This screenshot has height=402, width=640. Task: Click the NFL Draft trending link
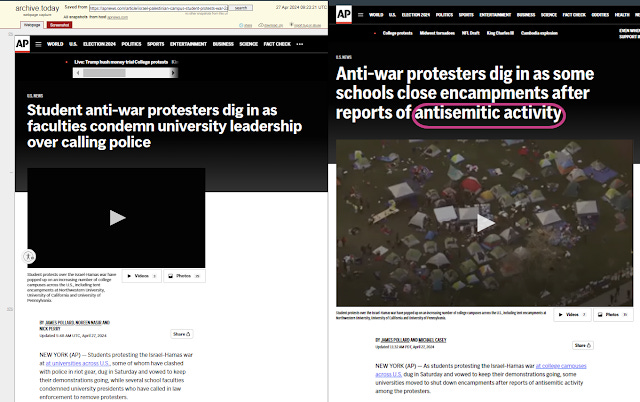(471, 33)
